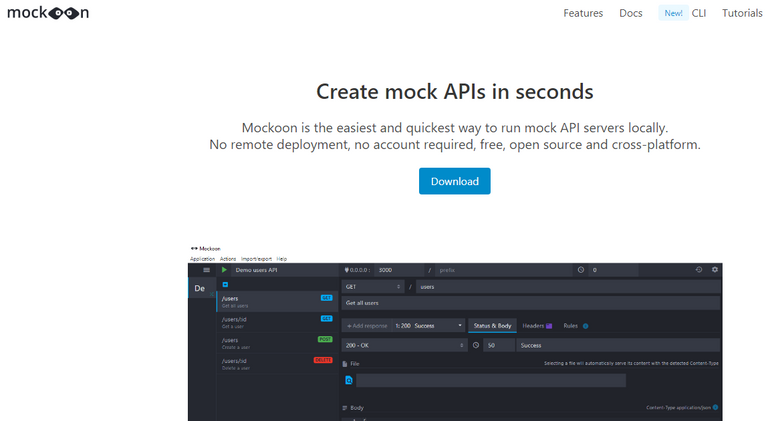The height and width of the screenshot is (421, 768).
Task: Click the blue info icon beside Rules
Action: (x=585, y=326)
